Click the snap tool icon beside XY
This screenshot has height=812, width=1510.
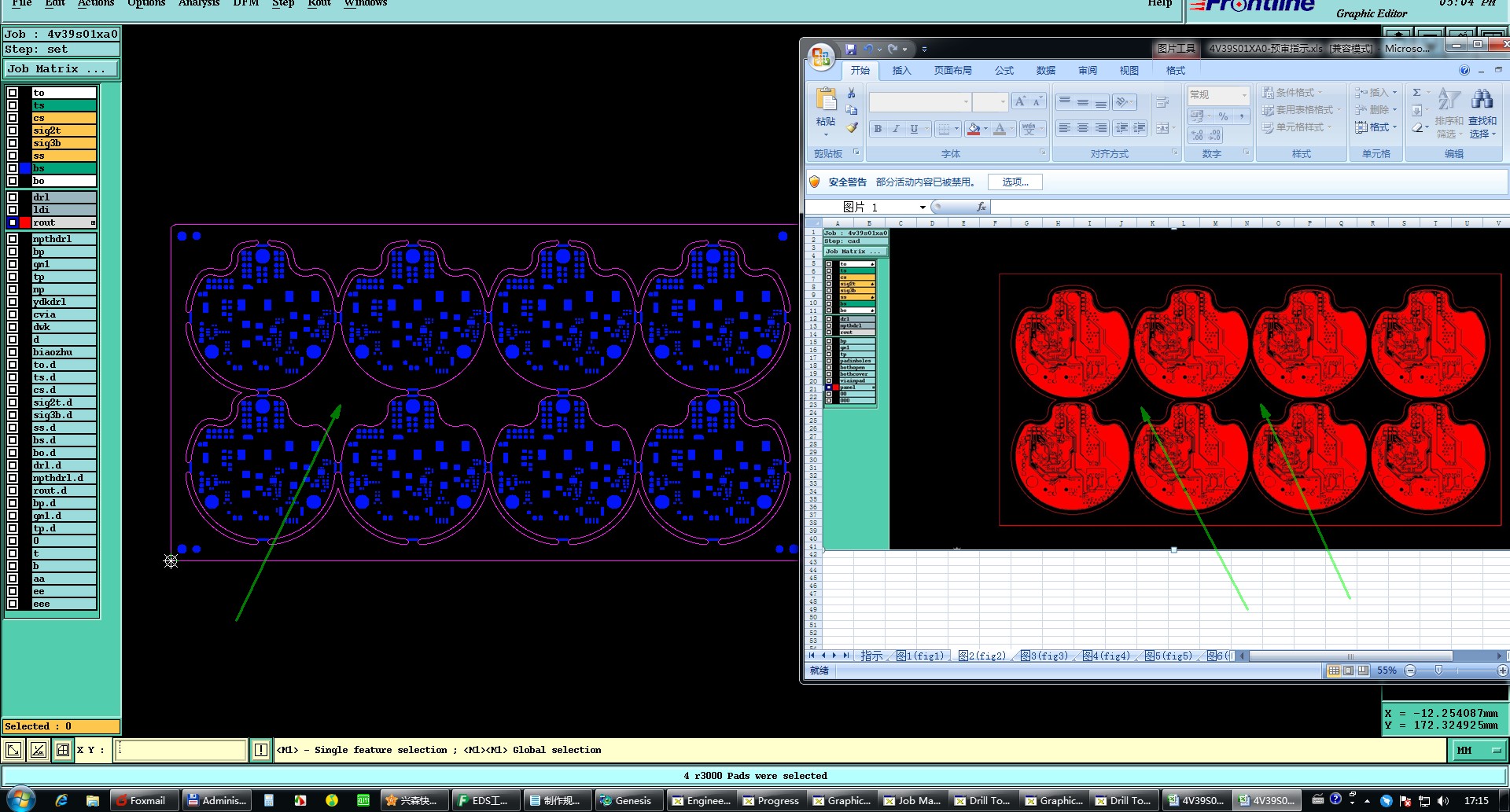tap(38, 750)
